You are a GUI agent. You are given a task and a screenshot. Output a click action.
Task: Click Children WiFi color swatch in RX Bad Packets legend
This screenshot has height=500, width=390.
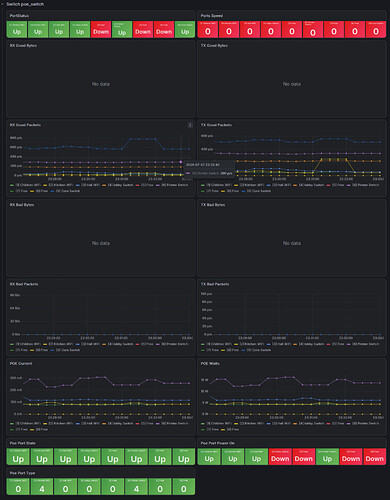pyautogui.click(x=12, y=344)
